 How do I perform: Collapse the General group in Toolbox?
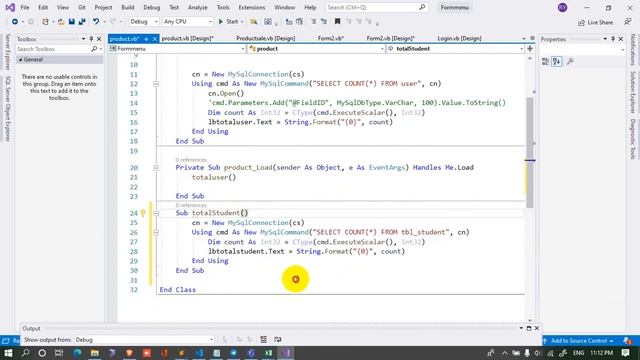pyautogui.click(x=20, y=60)
